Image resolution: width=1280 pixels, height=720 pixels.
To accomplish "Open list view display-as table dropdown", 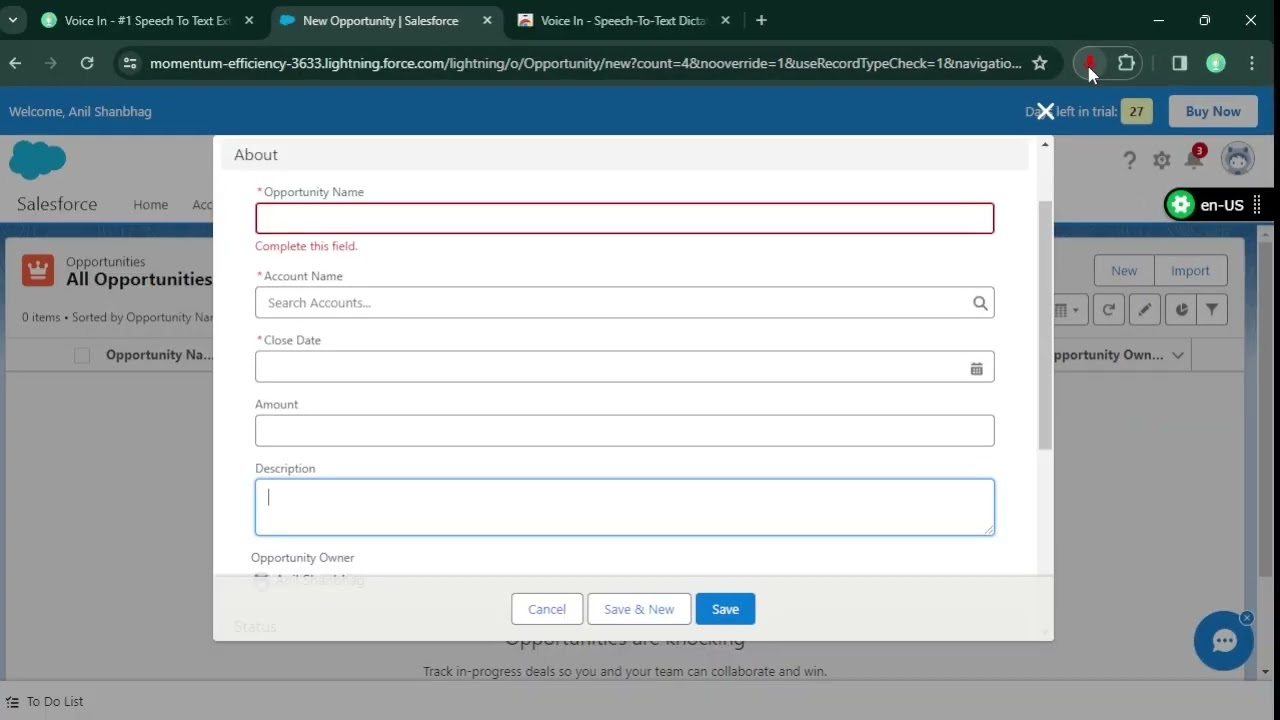I will point(1068,310).
